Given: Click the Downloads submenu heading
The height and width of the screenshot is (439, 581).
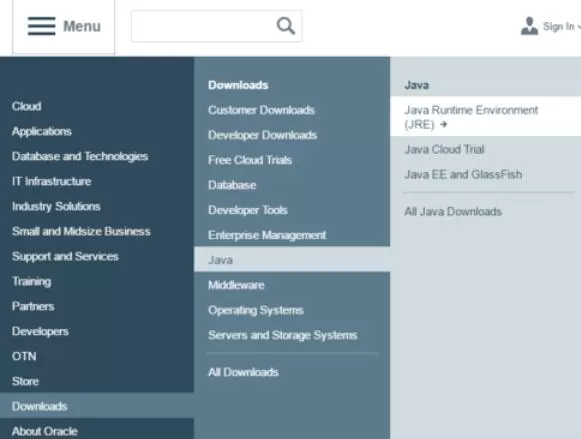Looking at the screenshot, I should point(238,85).
